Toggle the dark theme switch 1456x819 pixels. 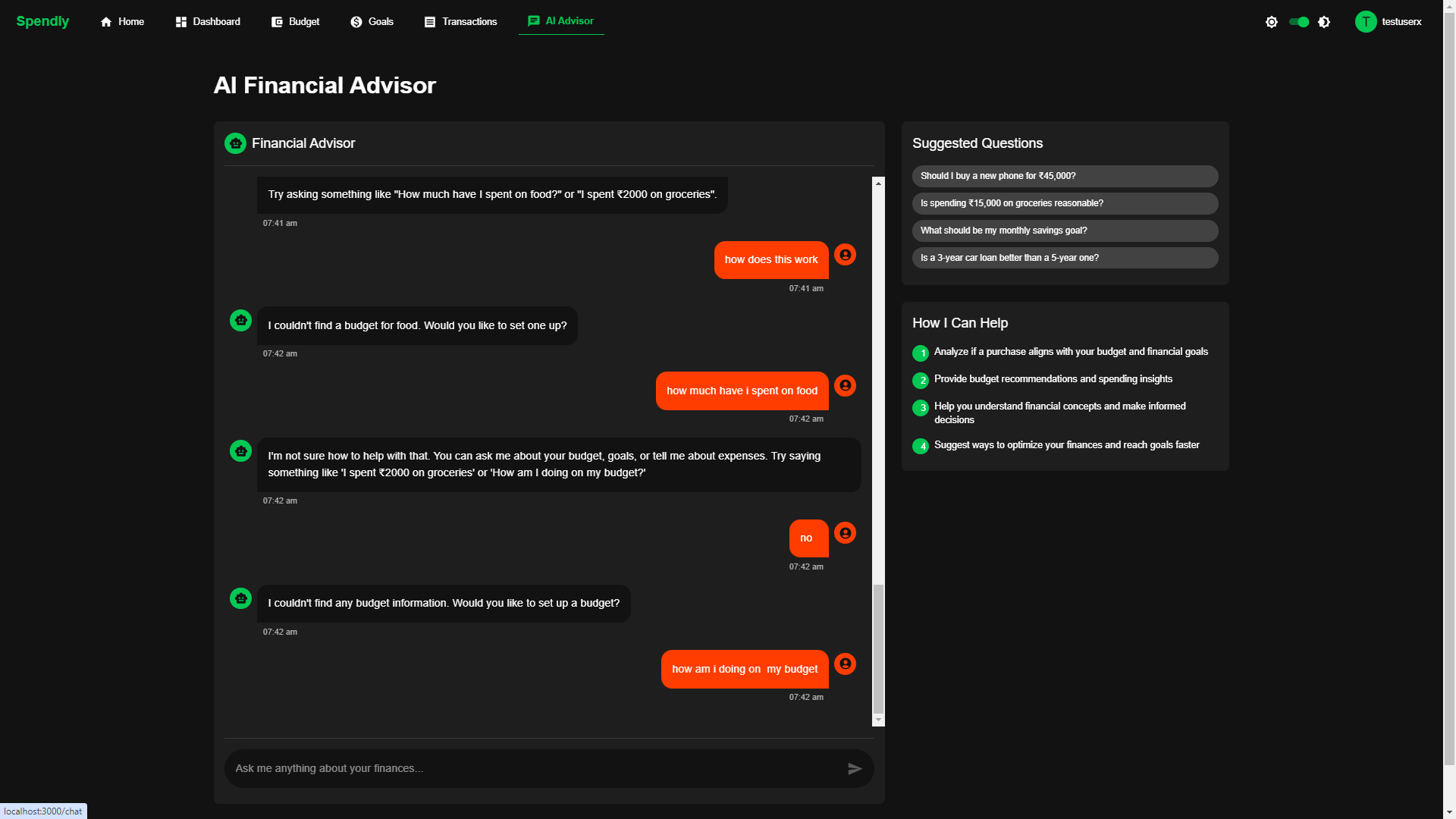[x=1299, y=22]
